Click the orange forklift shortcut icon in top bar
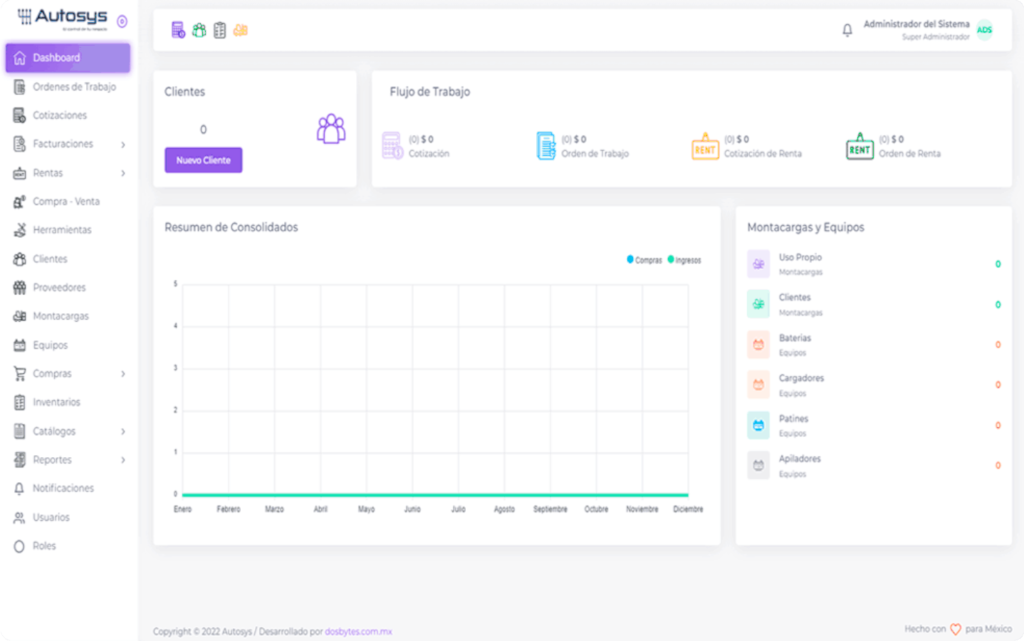Screen dimensions: 1024x641 (x=241, y=30)
